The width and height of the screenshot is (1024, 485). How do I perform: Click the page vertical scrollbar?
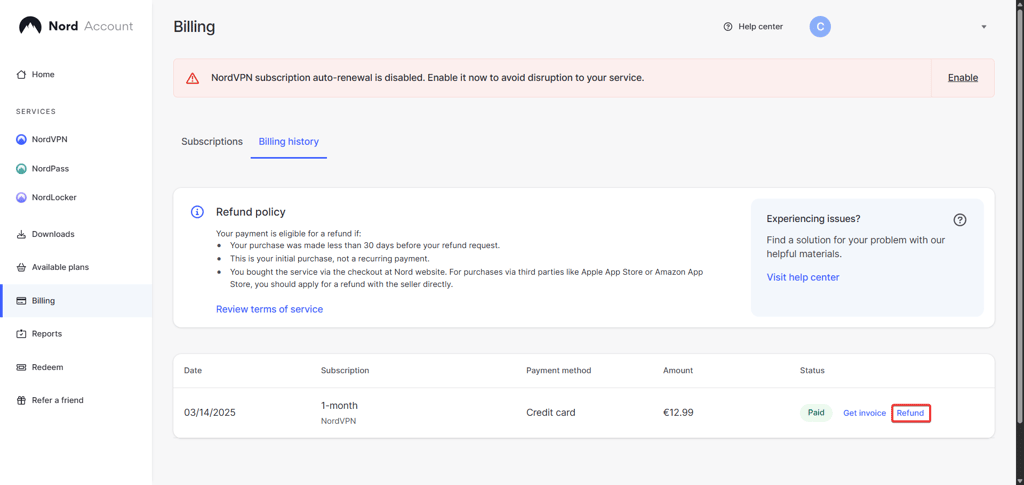[1020, 216]
